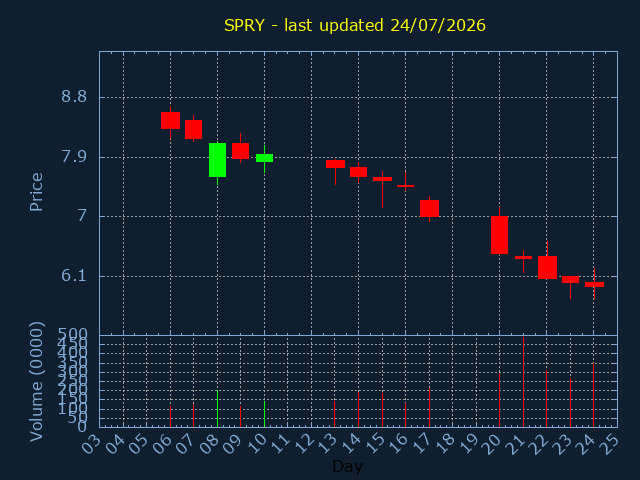The width and height of the screenshot is (640, 480).
Task: Click the 8.8 price axis label
Action: pos(74,97)
